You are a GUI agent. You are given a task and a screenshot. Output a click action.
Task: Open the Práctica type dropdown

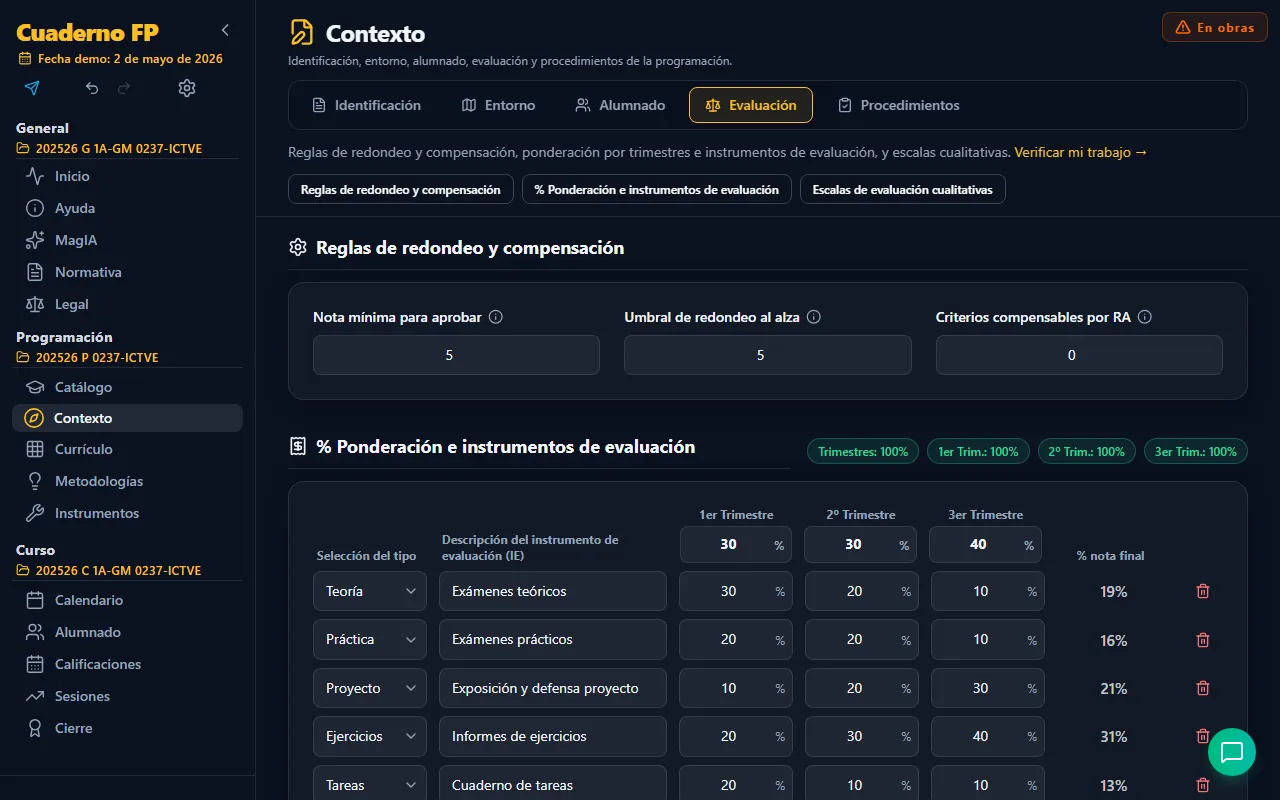coord(370,639)
